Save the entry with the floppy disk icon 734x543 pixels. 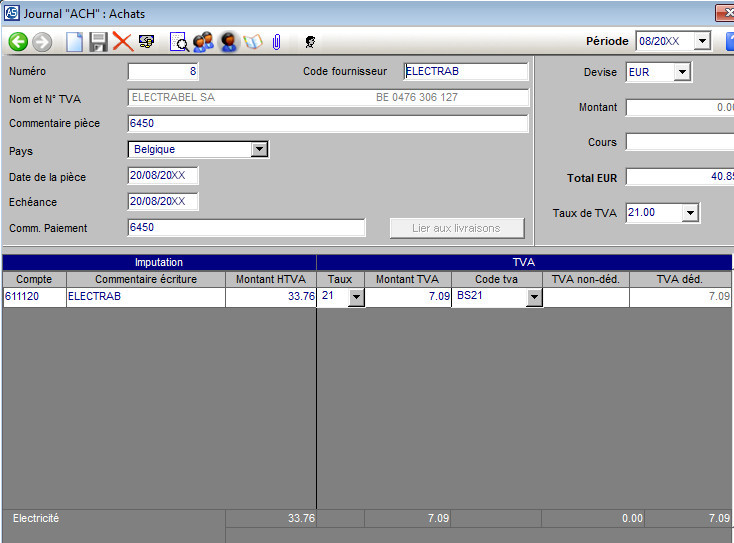point(98,42)
